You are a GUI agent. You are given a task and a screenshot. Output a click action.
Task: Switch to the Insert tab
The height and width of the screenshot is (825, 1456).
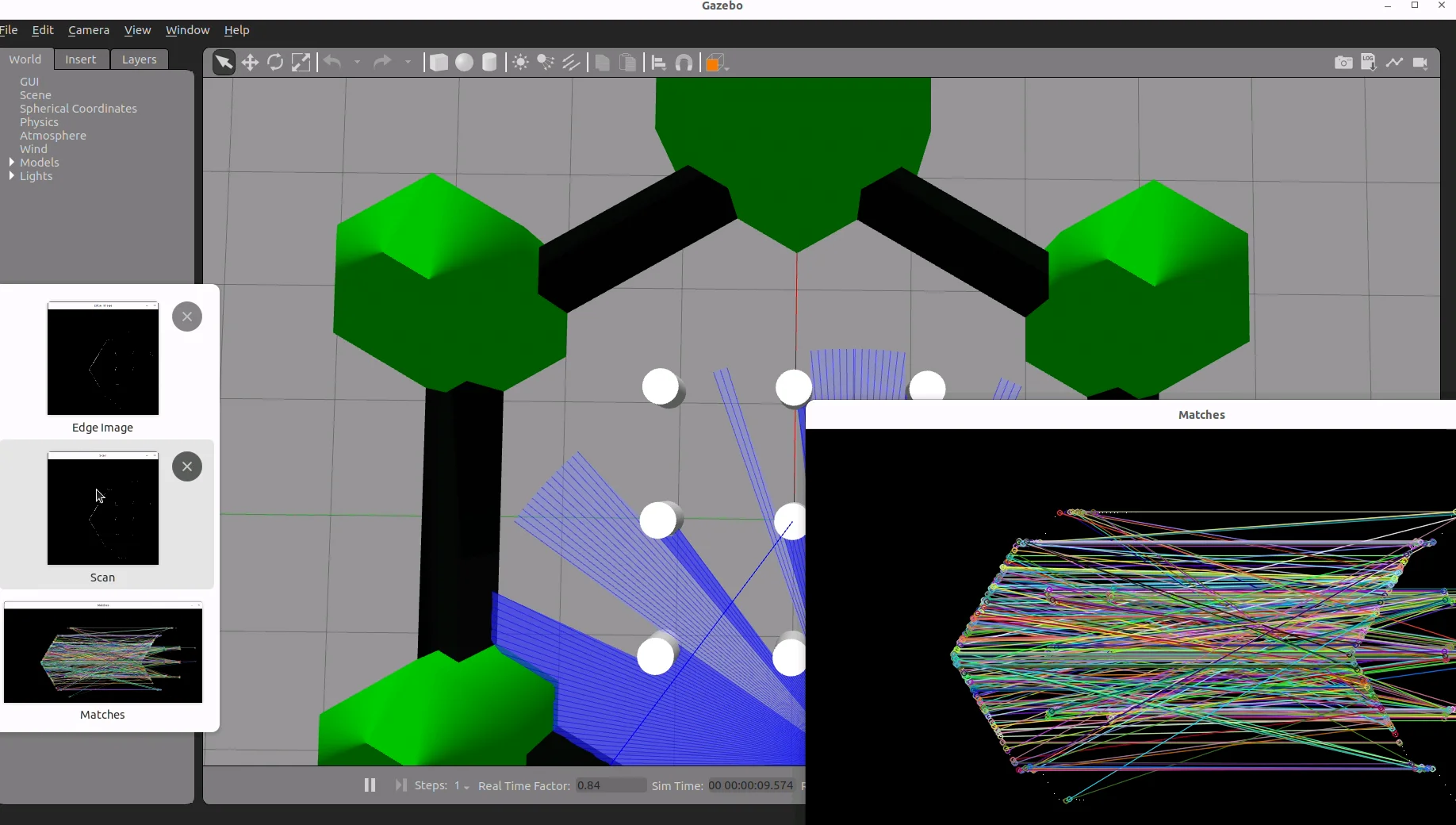click(80, 59)
